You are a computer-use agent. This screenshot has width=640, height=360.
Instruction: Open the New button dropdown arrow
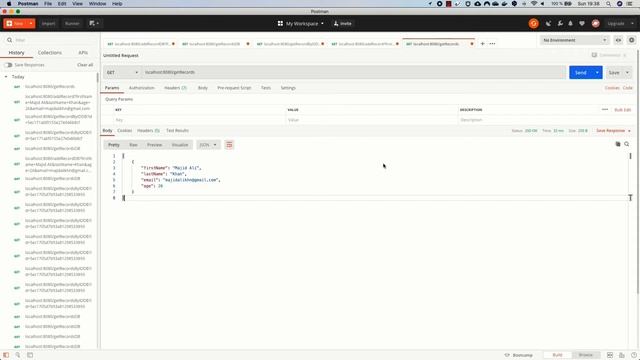[x=31, y=24]
